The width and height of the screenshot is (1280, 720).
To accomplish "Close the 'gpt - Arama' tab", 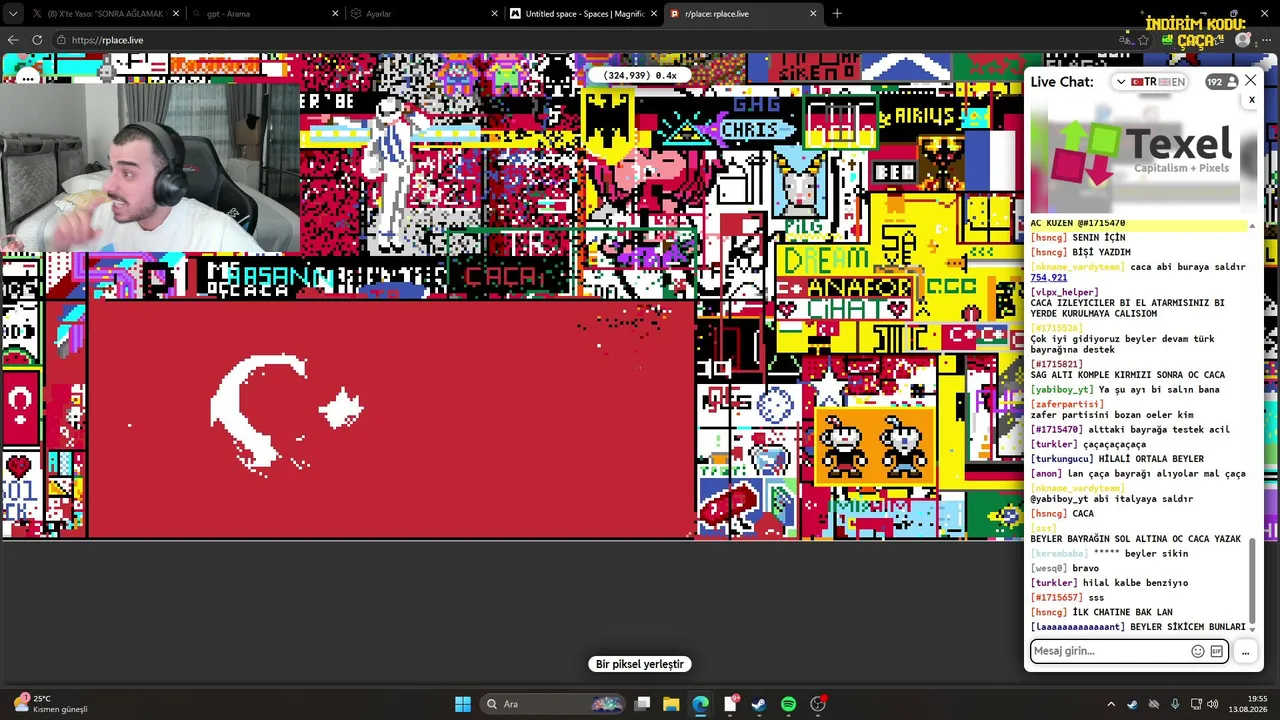I will [x=336, y=14].
